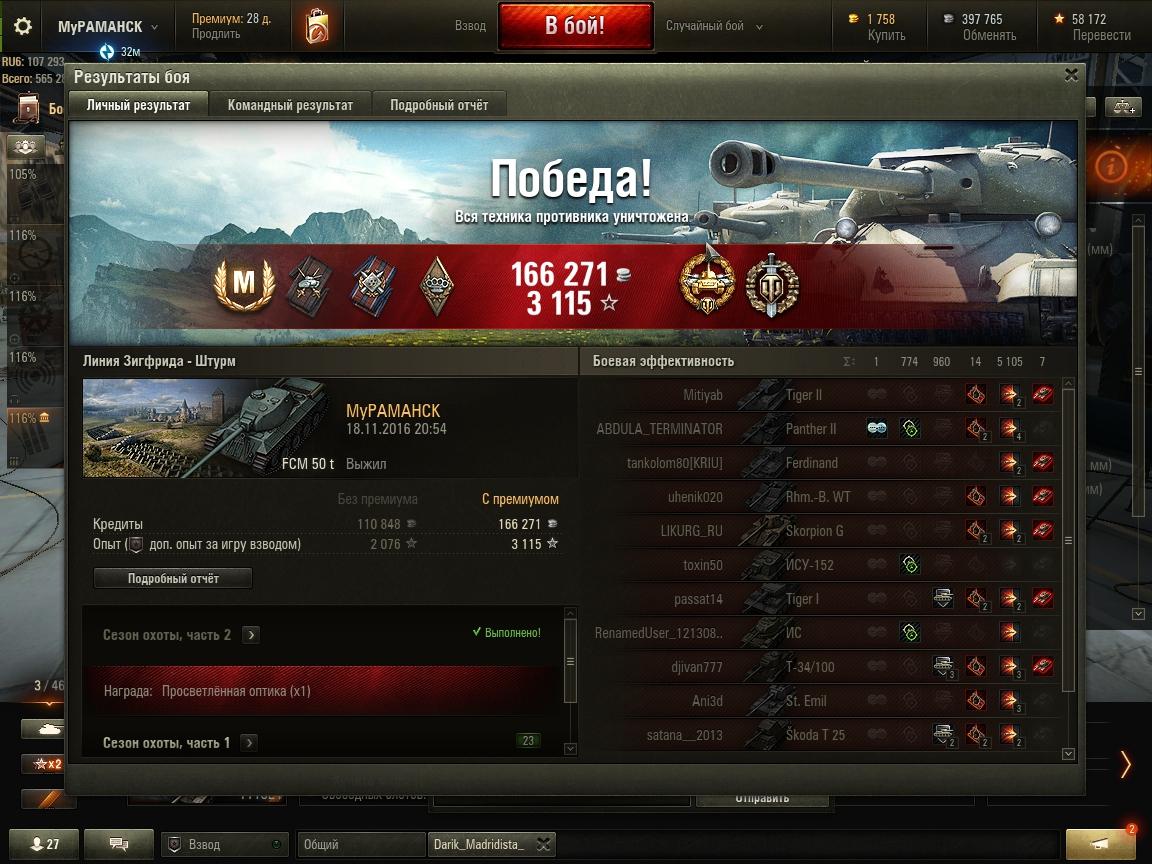Open the contacts list showing 27
The height and width of the screenshot is (864, 1152).
coord(44,844)
